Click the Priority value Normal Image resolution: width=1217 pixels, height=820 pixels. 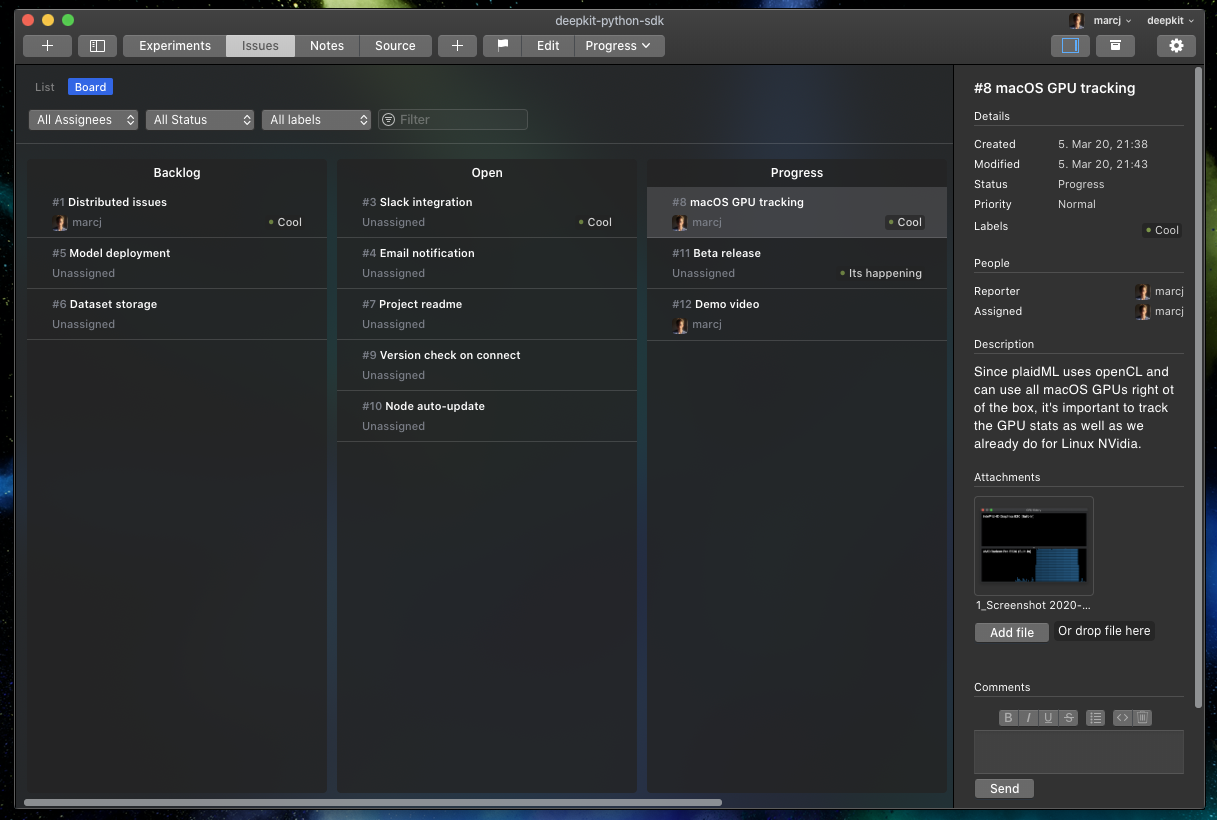(1077, 204)
